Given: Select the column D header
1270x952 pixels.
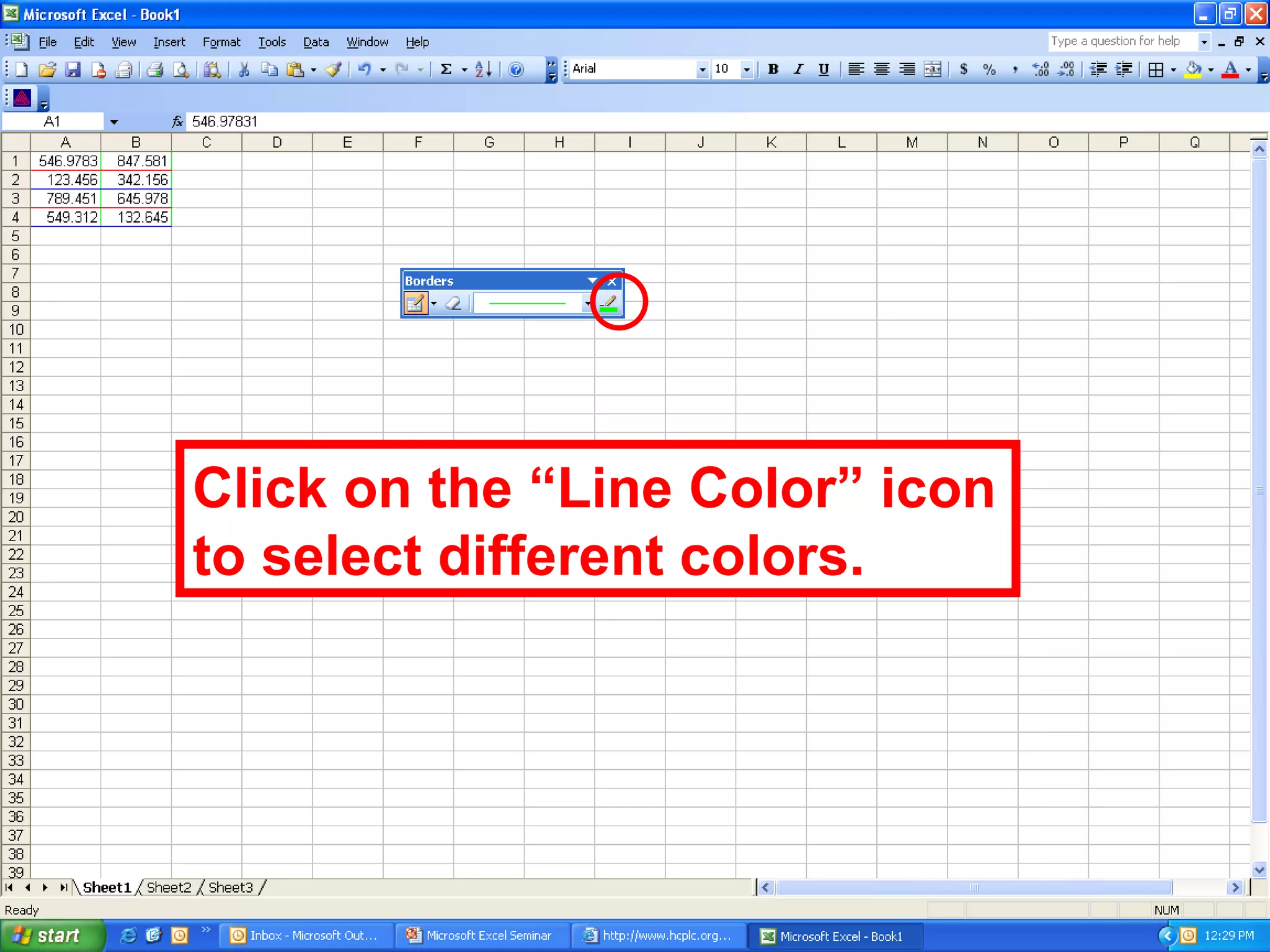Looking at the screenshot, I should click(277, 143).
